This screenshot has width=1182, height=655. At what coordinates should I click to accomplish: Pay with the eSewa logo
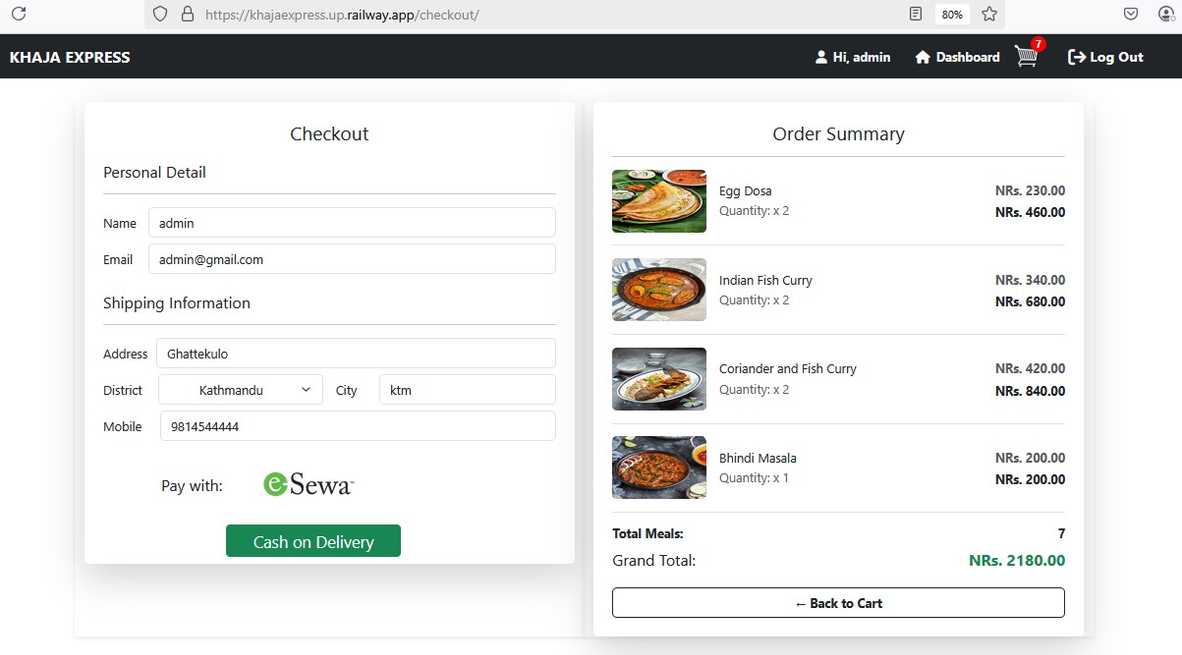pyautogui.click(x=308, y=485)
